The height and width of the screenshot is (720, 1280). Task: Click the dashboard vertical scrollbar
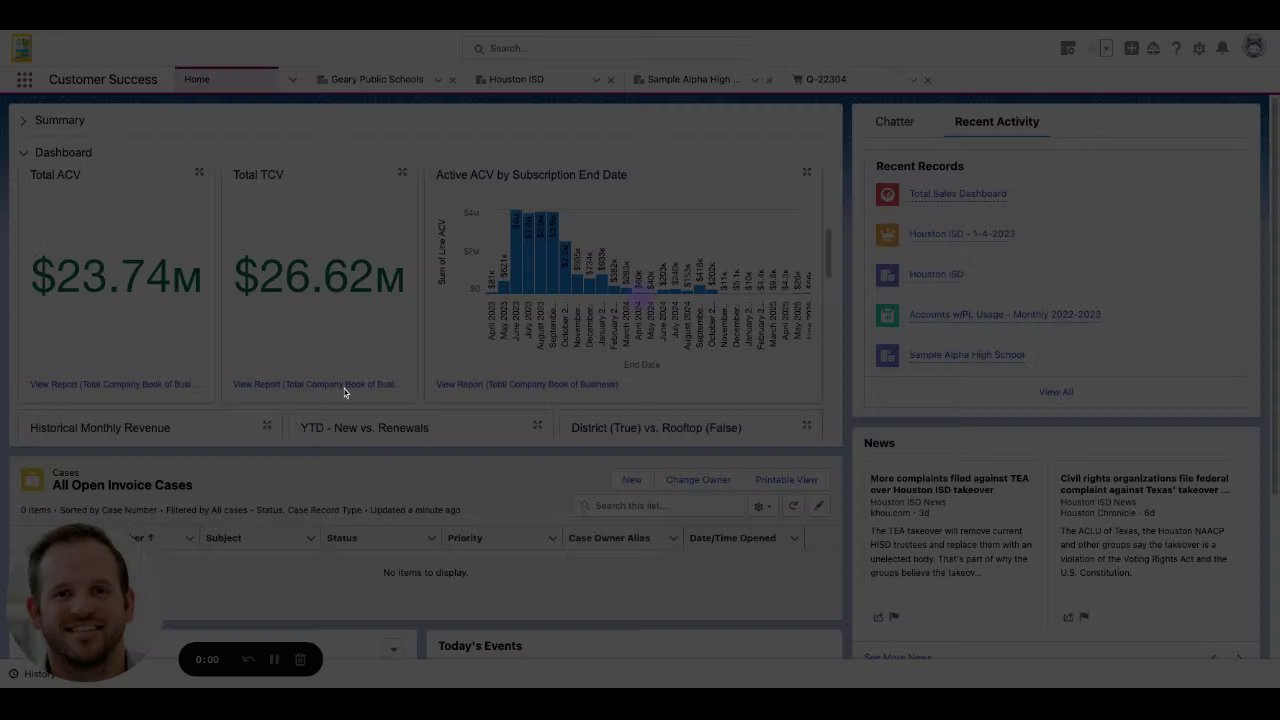point(828,254)
